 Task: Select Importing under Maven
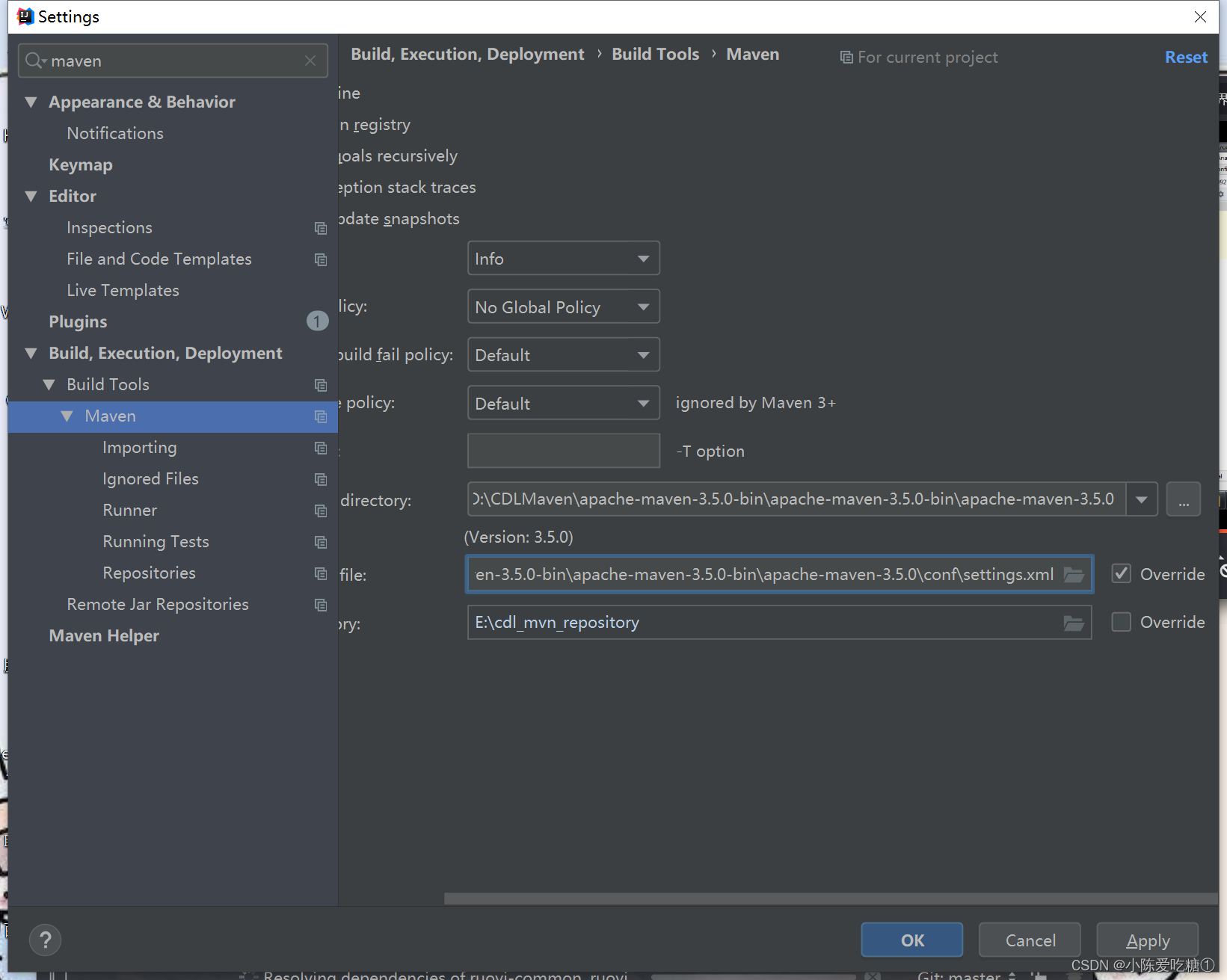point(140,447)
